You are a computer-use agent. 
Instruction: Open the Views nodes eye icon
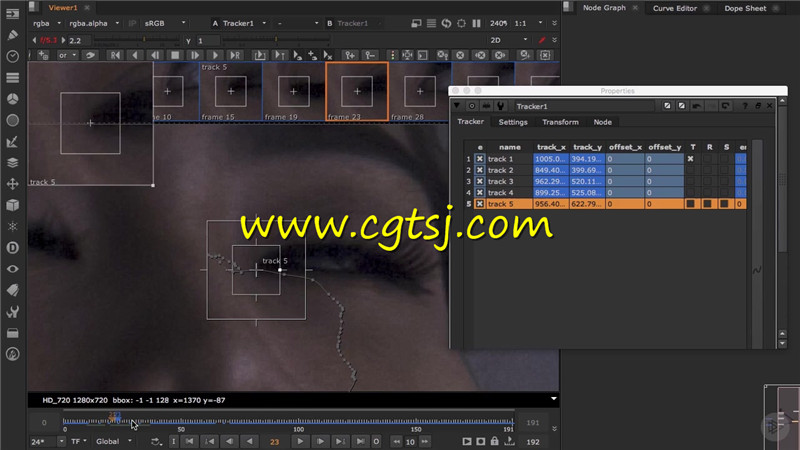(x=13, y=269)
